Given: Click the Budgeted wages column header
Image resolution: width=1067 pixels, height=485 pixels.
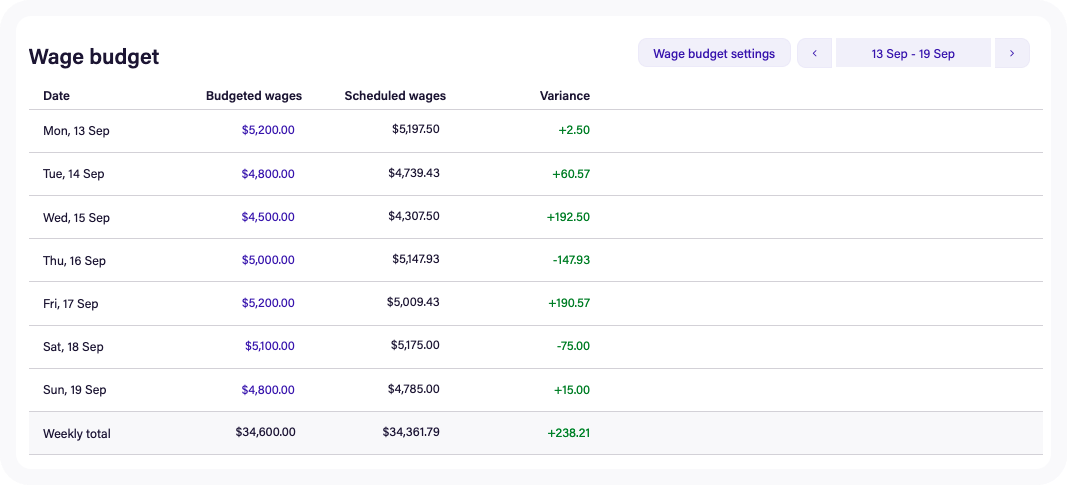Looking at the screenshot, I should (254, 96).
